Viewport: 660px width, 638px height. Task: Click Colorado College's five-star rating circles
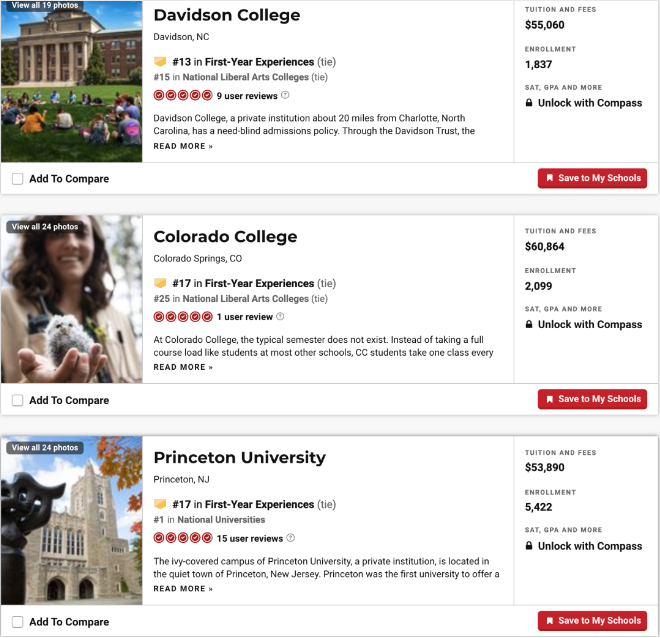click(182, 317)
